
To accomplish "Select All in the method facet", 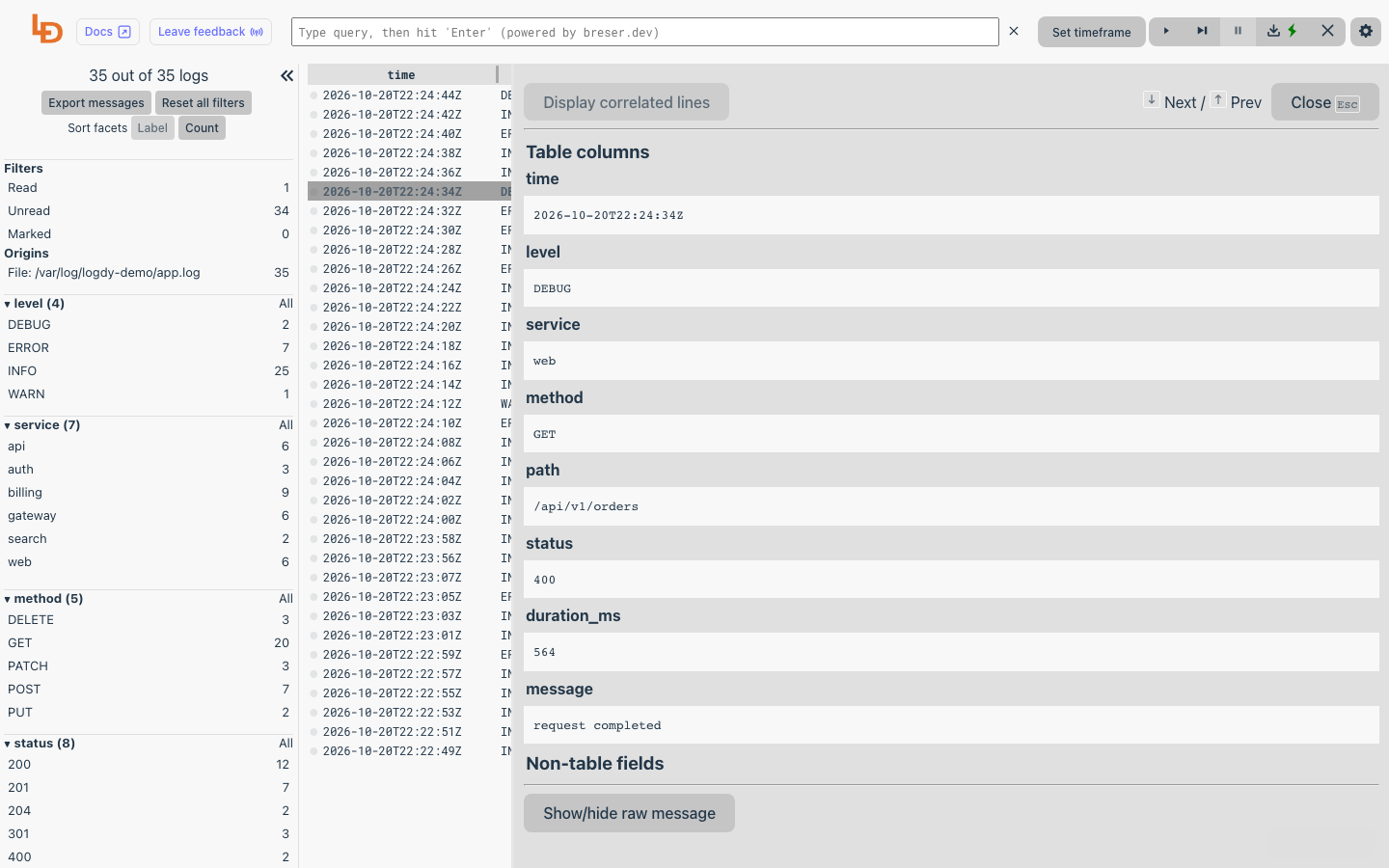I will [286, 599].
